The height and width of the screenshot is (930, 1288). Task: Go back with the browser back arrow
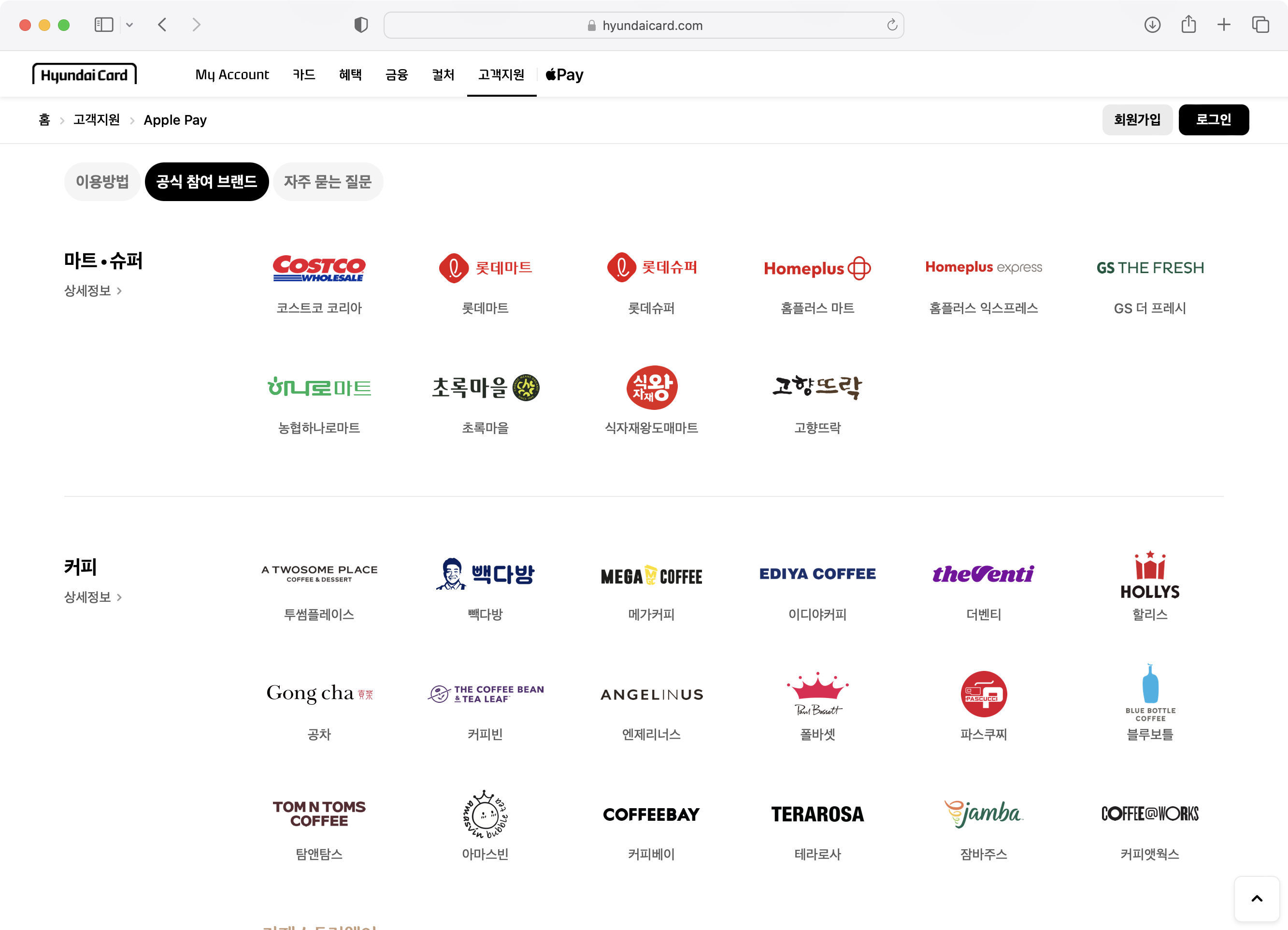pyautogui.click(x=162, y=25)
